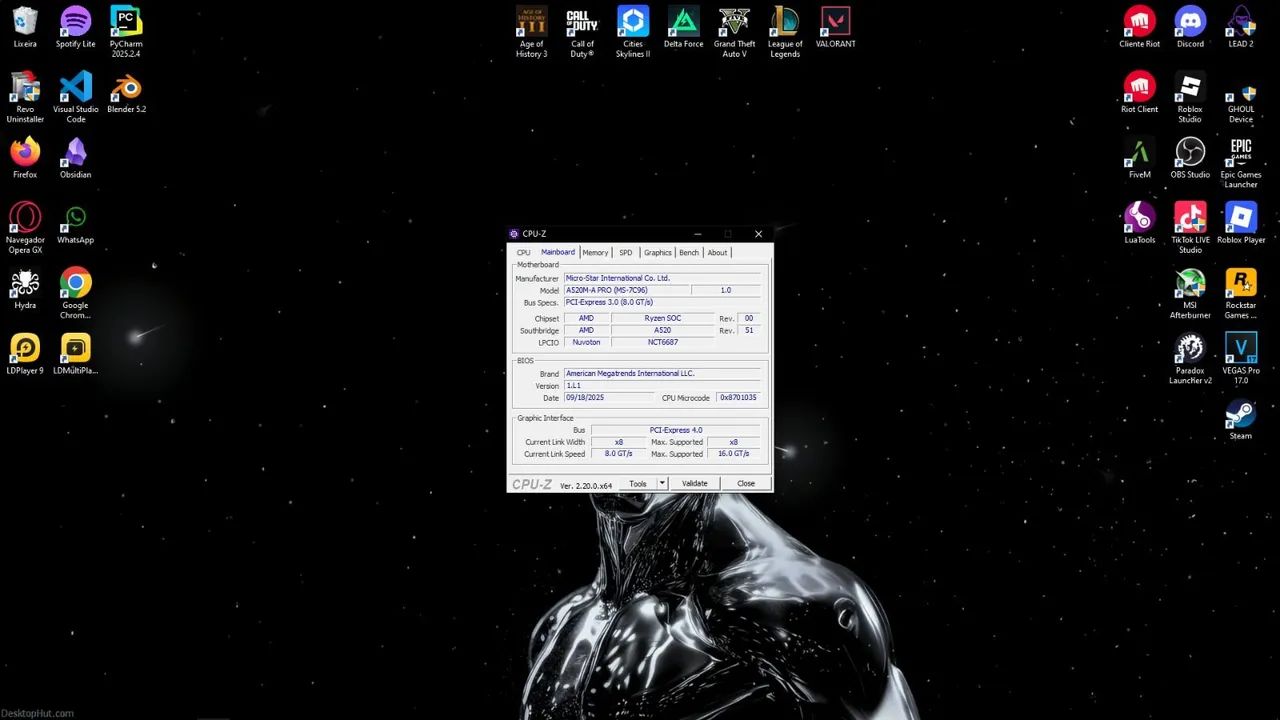Screen dimensions: 1280x720
Task: Open the Call of Duty shortcut
Action: pyautogui.click(x=582, y=32)
